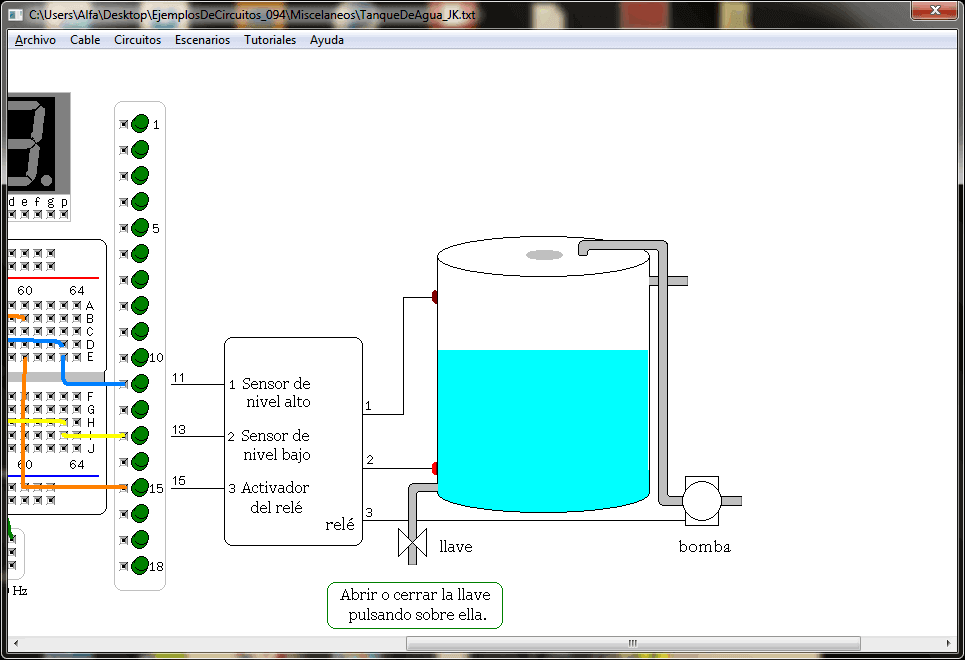Toggle the pin square beside LED 10

coord(124,358)
